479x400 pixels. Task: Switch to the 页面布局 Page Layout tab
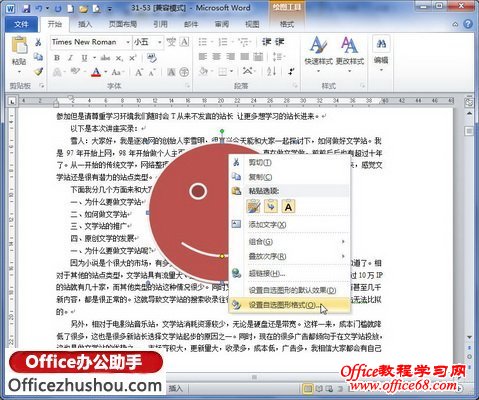tap(123, 24)
